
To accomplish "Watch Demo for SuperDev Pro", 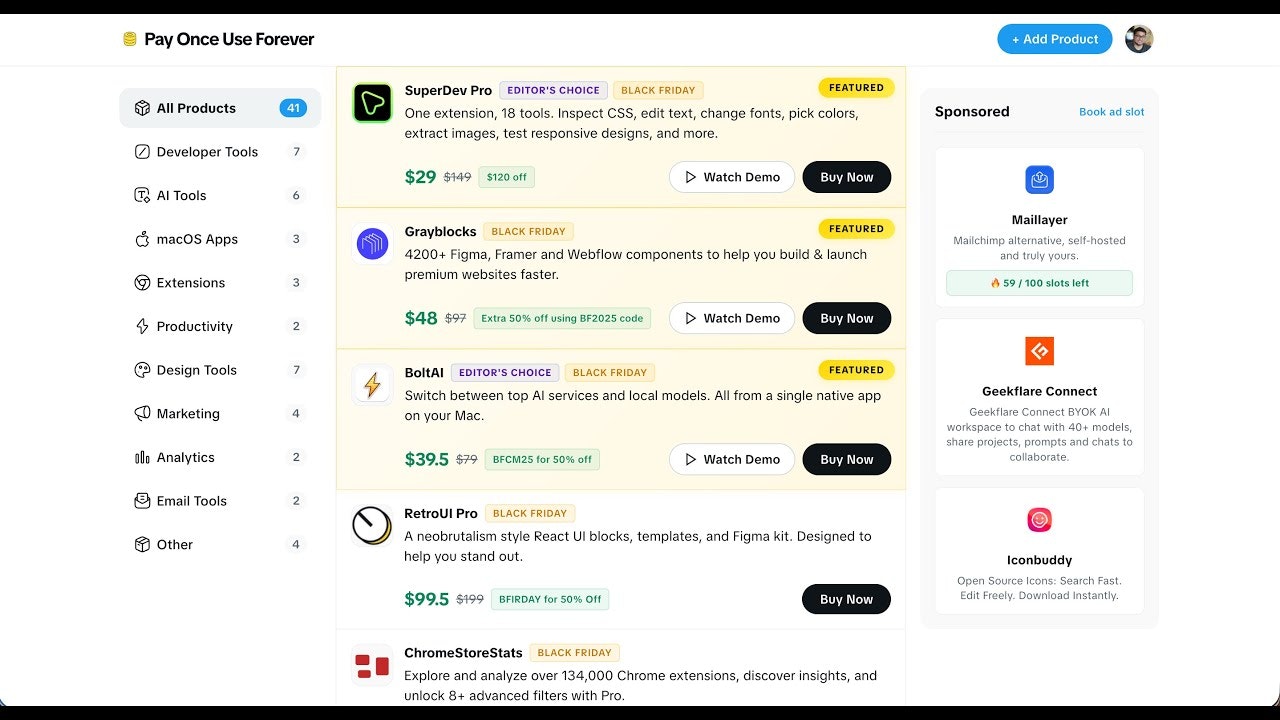I will [x=732, y=177].
